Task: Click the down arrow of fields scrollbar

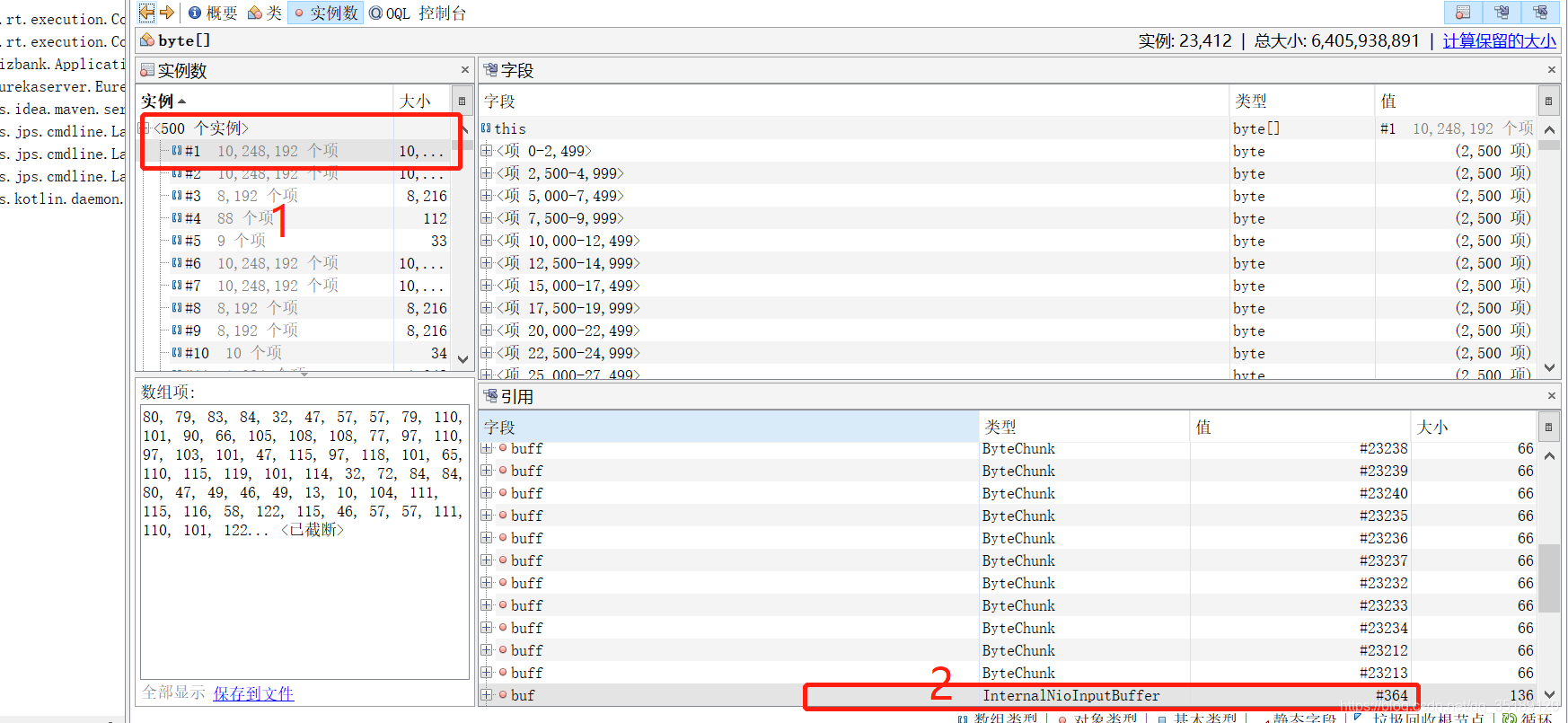Action: pyautogui.click(x=1549, y=367)
